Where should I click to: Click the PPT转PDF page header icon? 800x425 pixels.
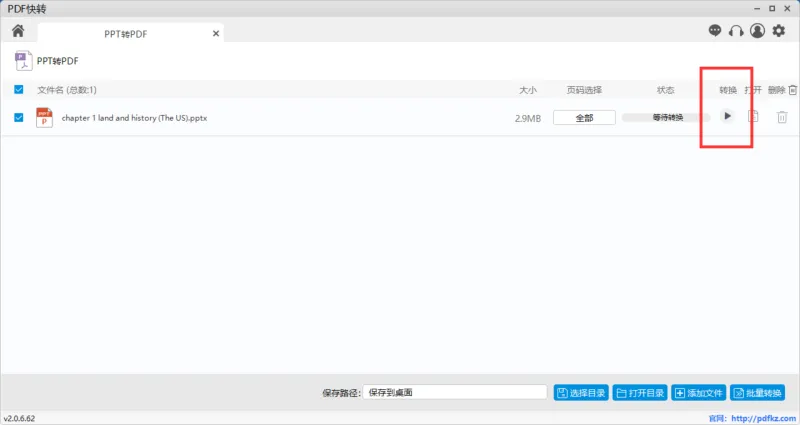pyautogui.click(x=23, y=61)
